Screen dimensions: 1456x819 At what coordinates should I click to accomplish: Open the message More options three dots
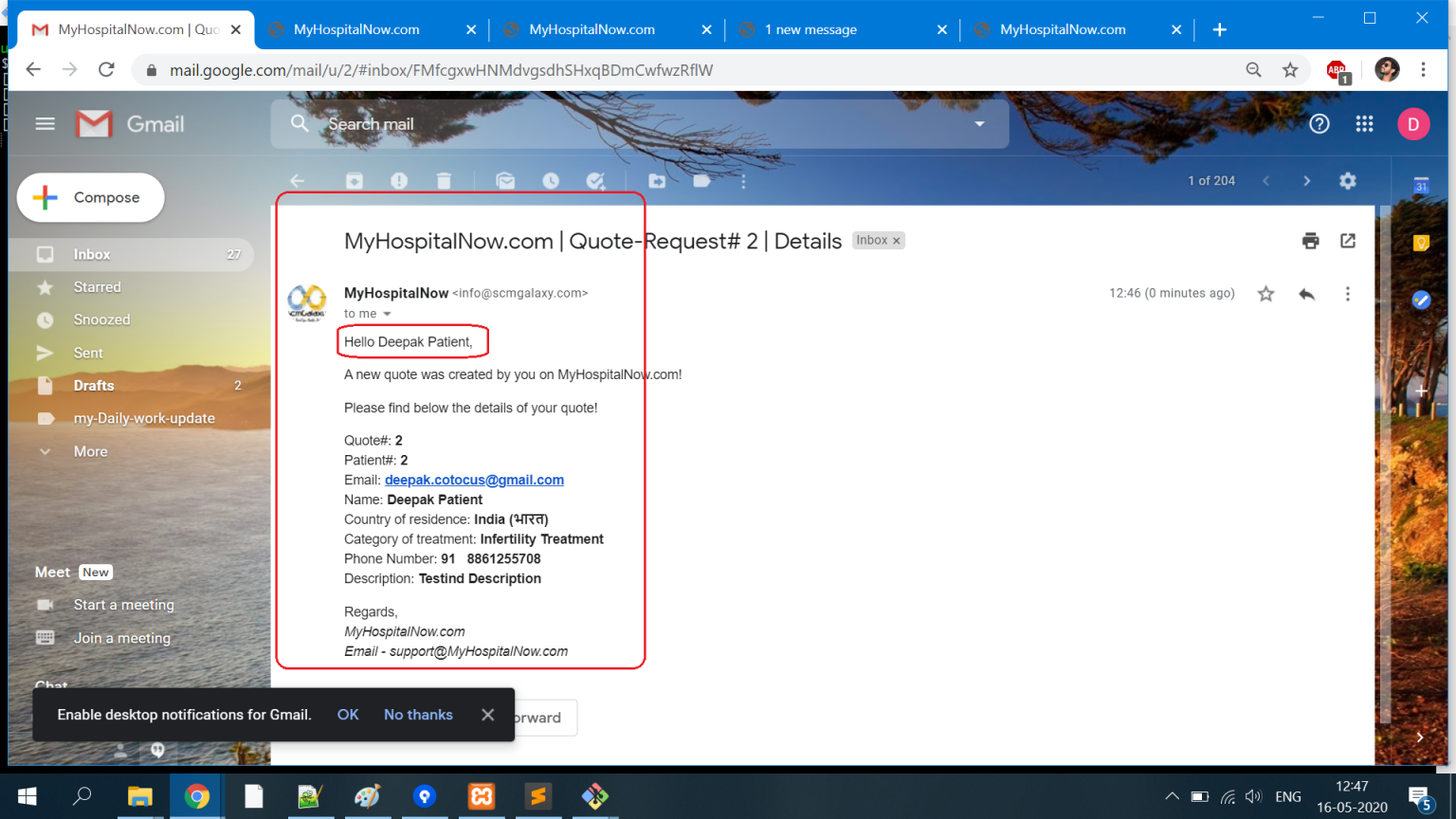pos(1348,294)
